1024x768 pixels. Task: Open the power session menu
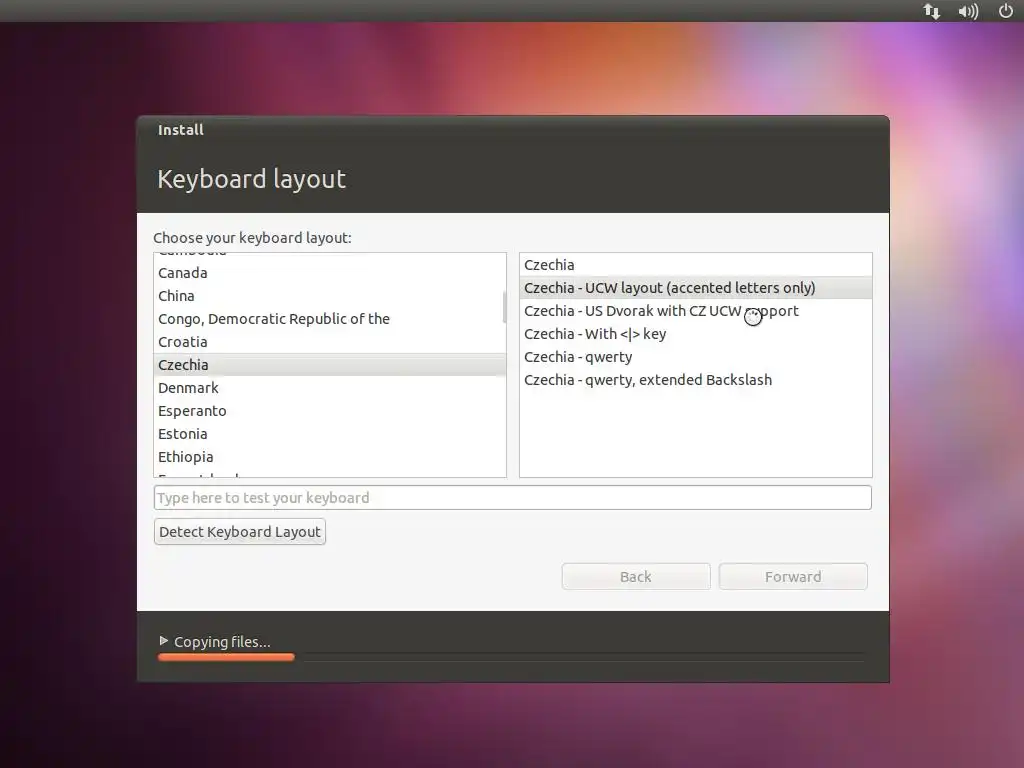click(1006, 10)
